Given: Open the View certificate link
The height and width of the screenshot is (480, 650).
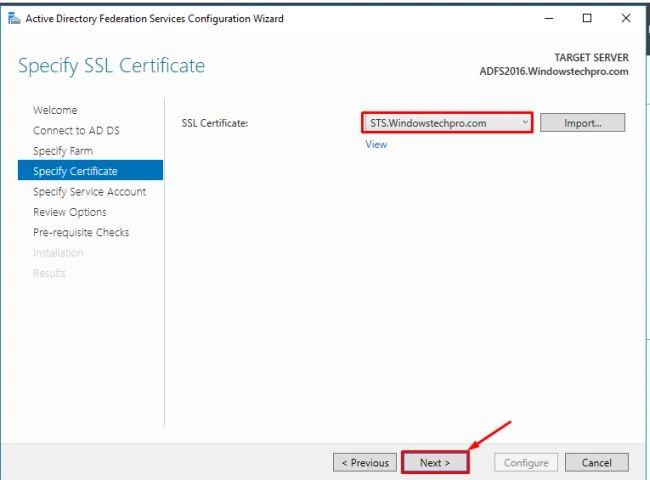Looking at the screenshot, I should click(x=376, y=144).
